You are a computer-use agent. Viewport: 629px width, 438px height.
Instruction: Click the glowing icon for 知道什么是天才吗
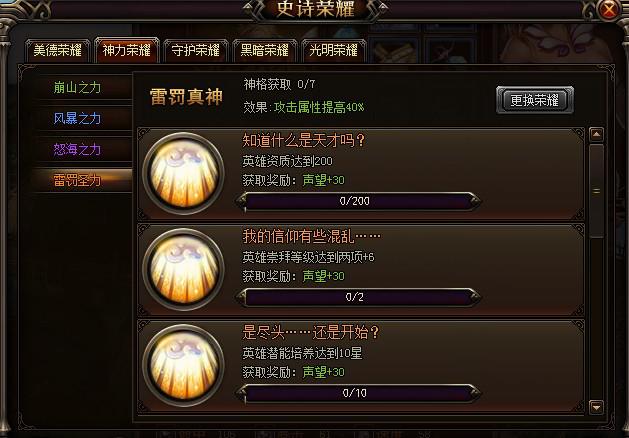point(184,173)
